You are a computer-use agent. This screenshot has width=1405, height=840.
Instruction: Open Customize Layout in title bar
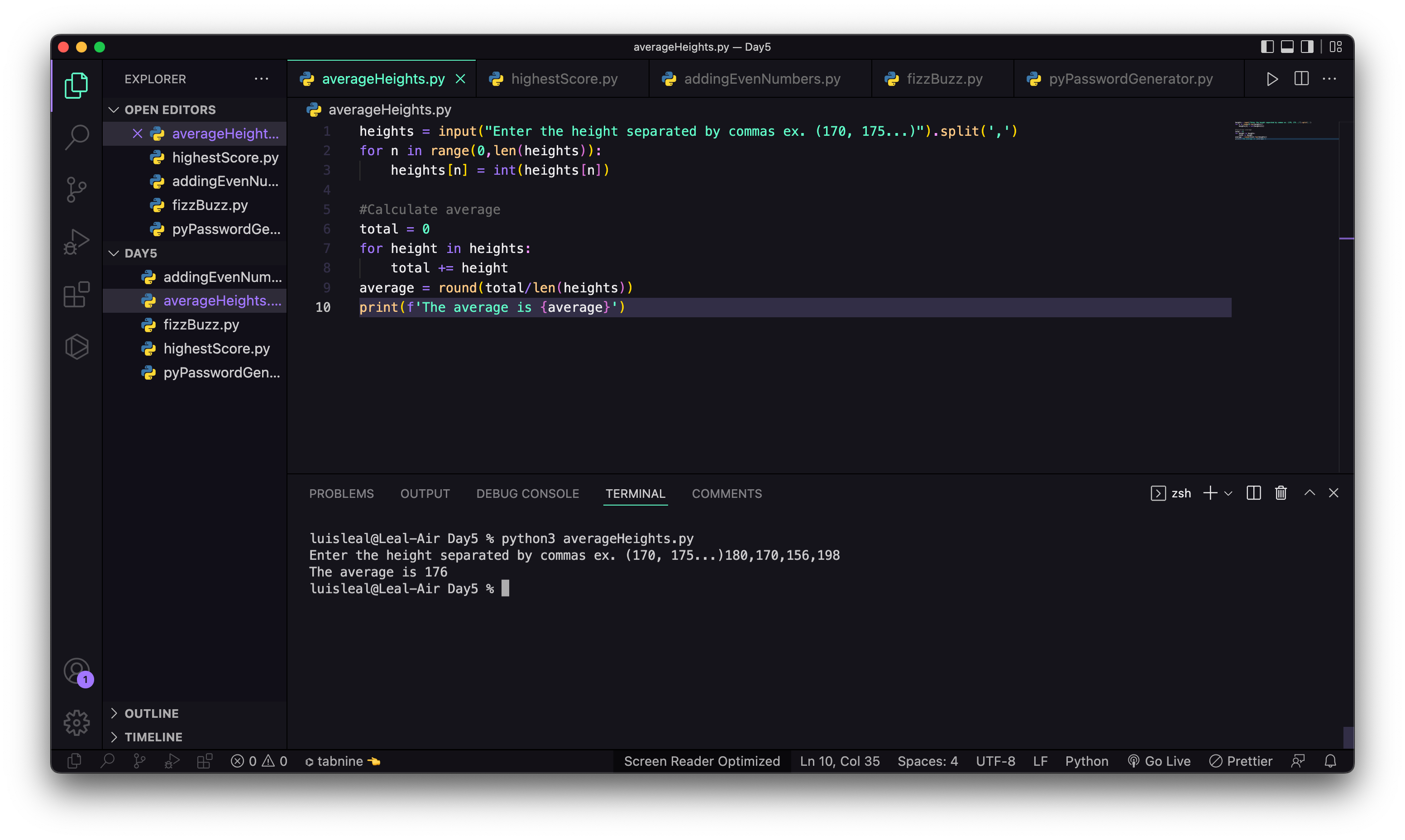[x=1335, y=47]
